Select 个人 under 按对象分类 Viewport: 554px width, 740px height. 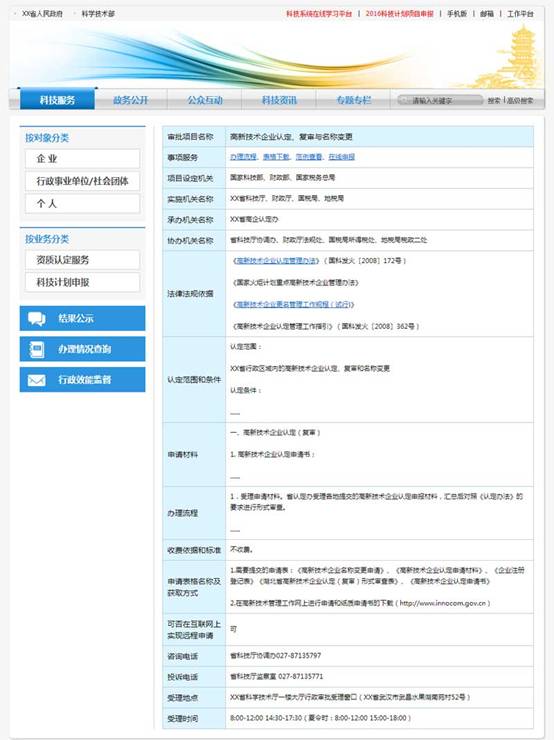pos(83,203)
